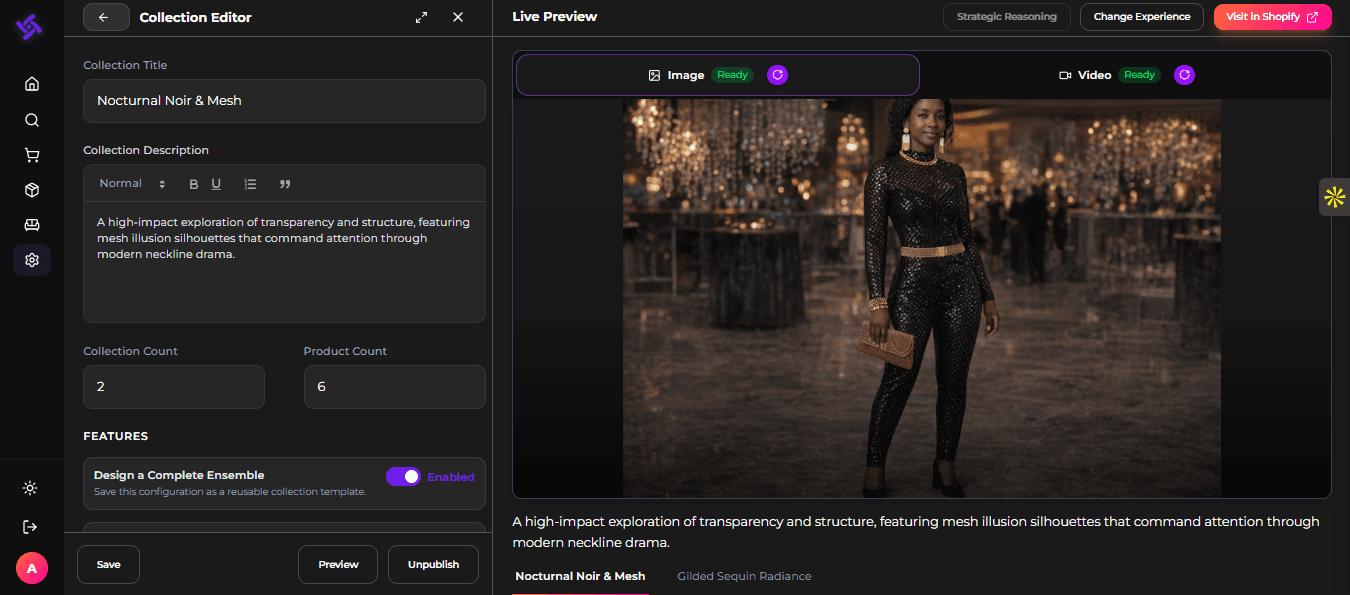
Task: Click the Save button
Action: (108, 564)
